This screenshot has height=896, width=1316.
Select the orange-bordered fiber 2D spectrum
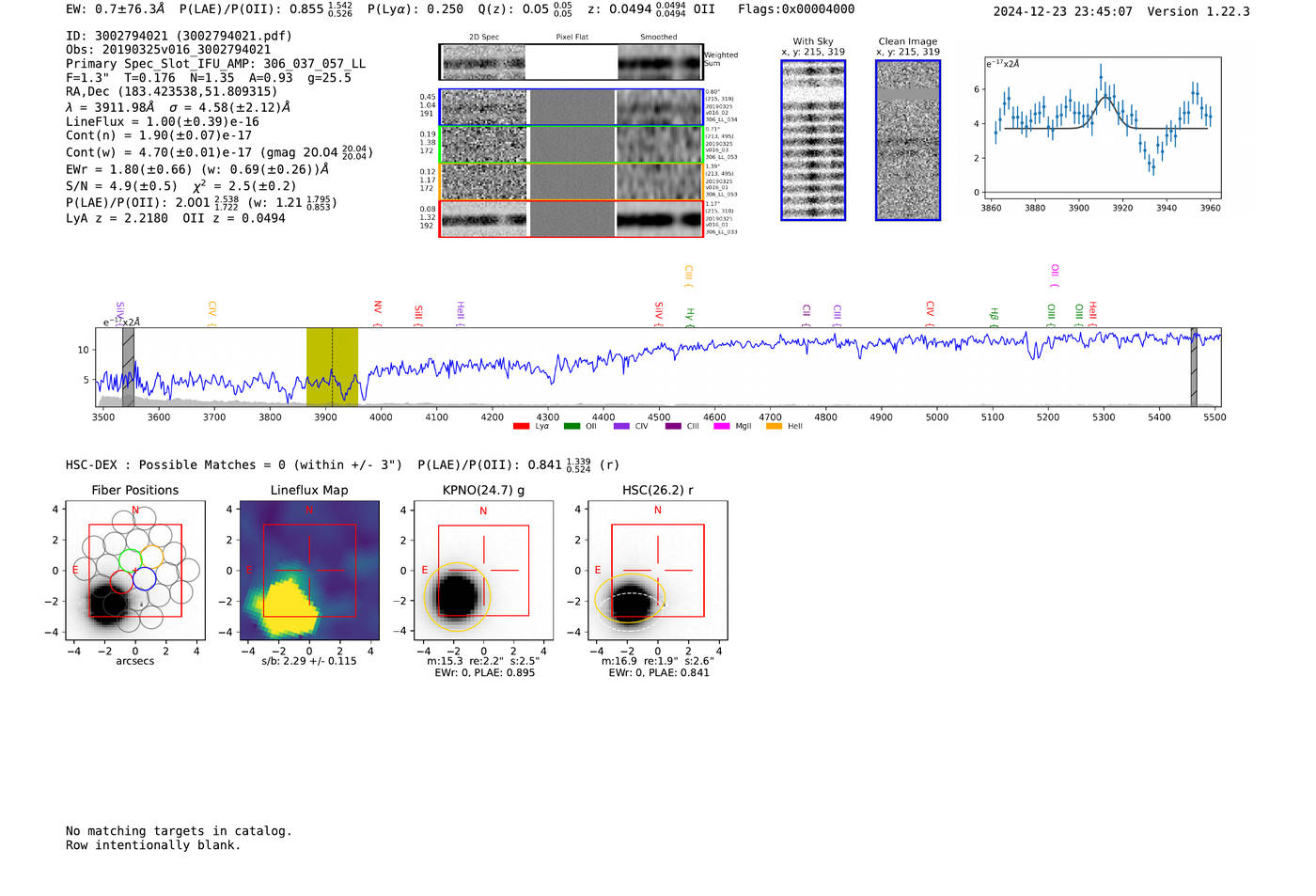tap(572, 181)
